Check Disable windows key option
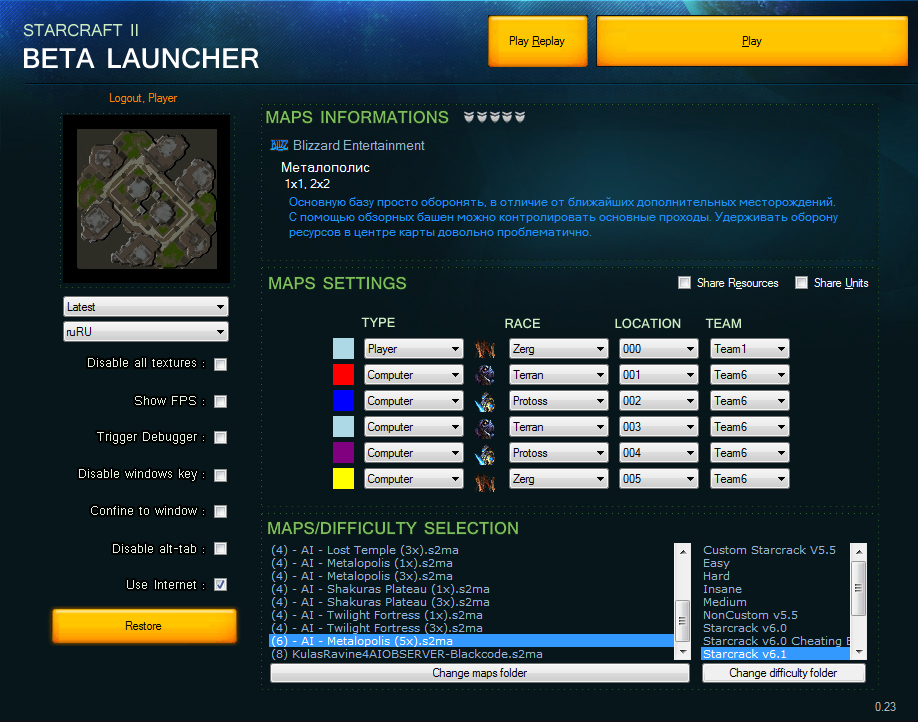Screen dimensions: 918x722 pos(221,475)
